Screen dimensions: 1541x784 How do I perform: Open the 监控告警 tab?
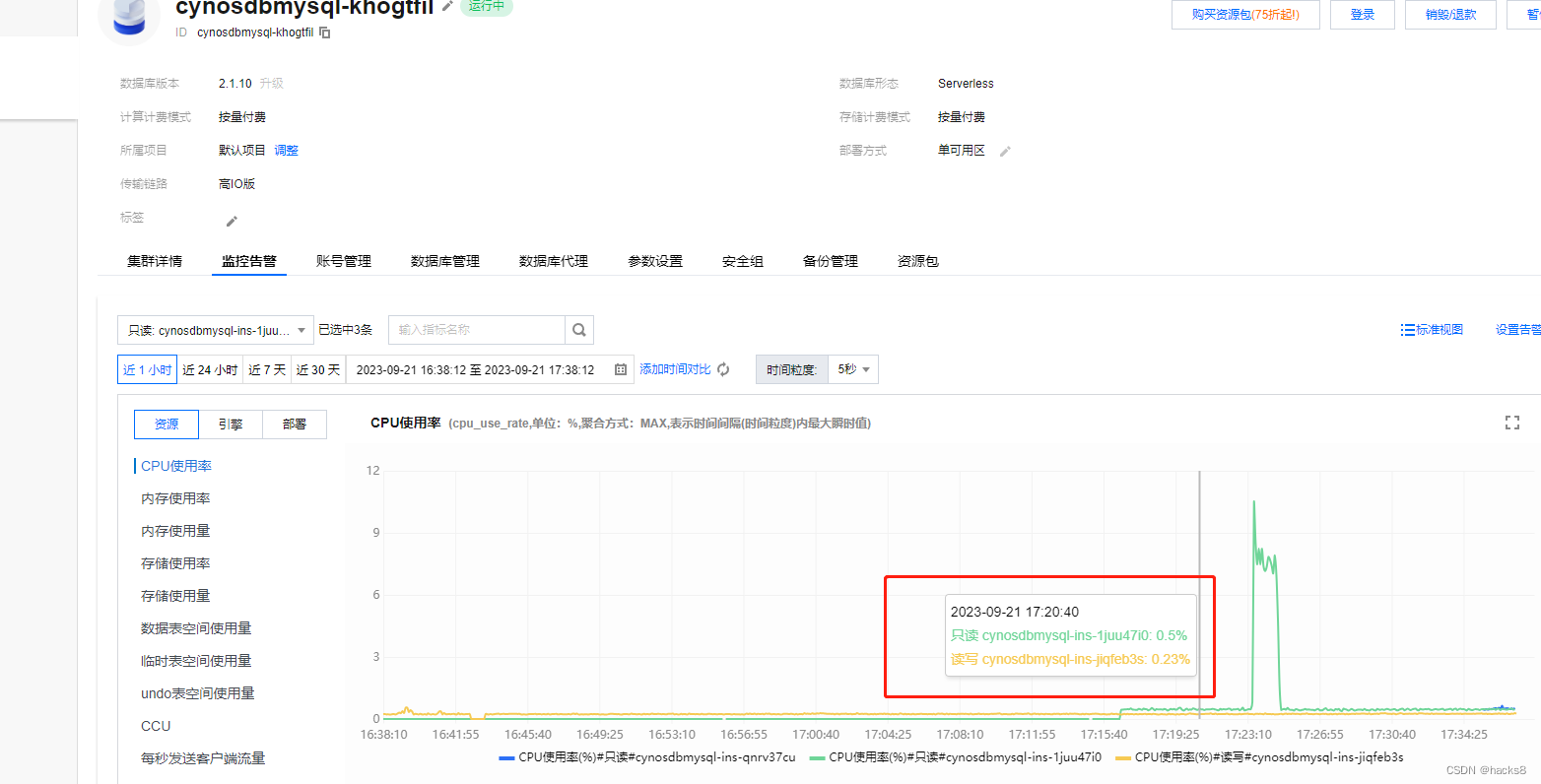coord(249,261)
